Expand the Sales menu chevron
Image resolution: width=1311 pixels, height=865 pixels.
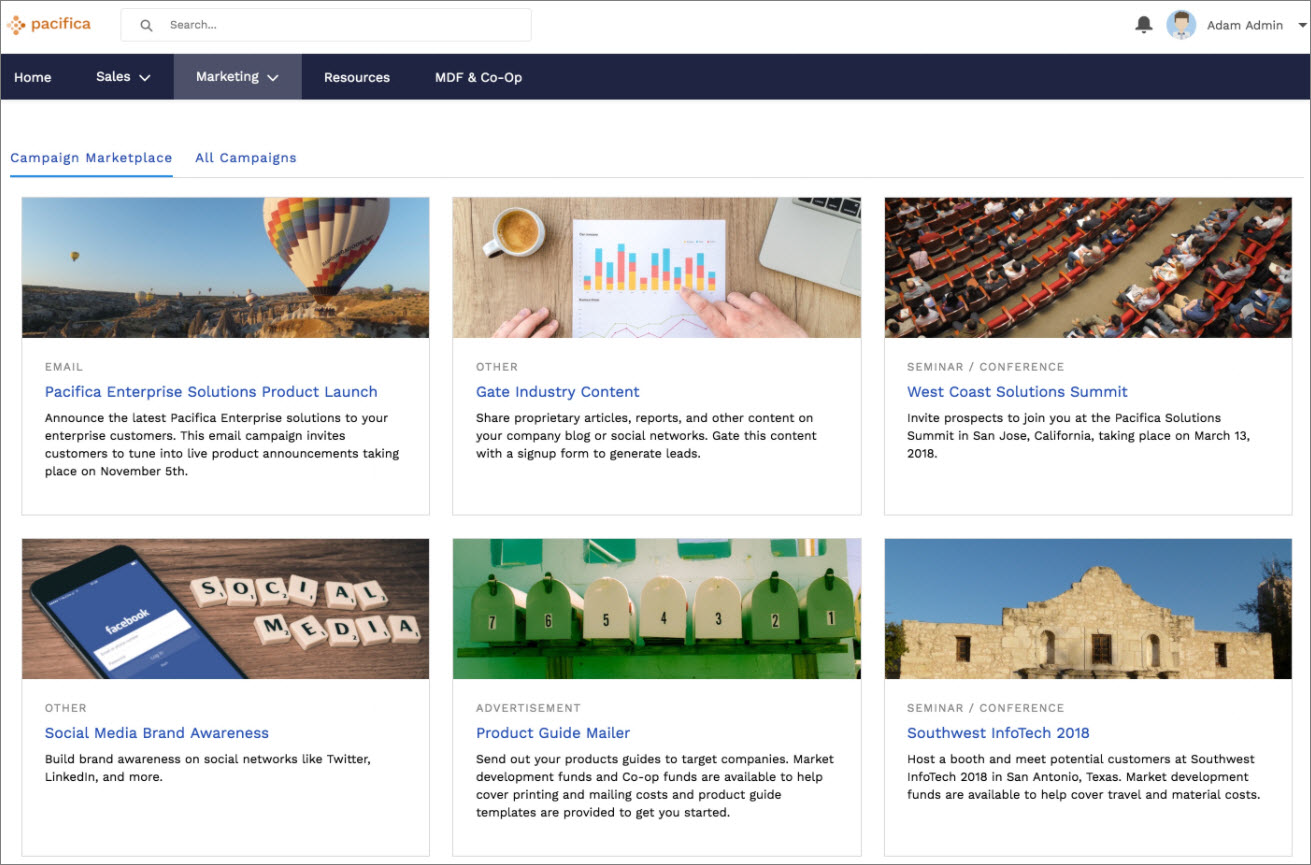pos(145,78)
